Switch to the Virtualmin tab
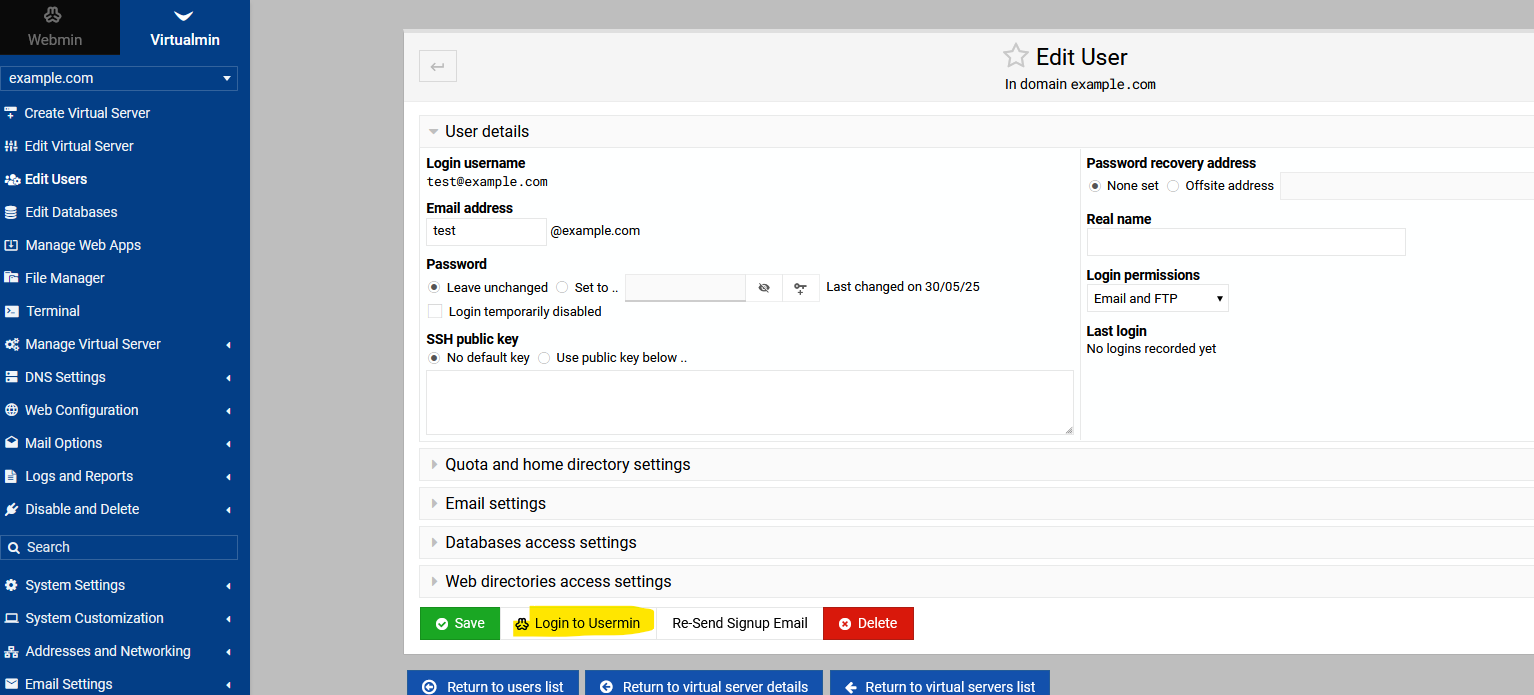Viewport: 1534px width, 695px height. [x=185, y=27]
